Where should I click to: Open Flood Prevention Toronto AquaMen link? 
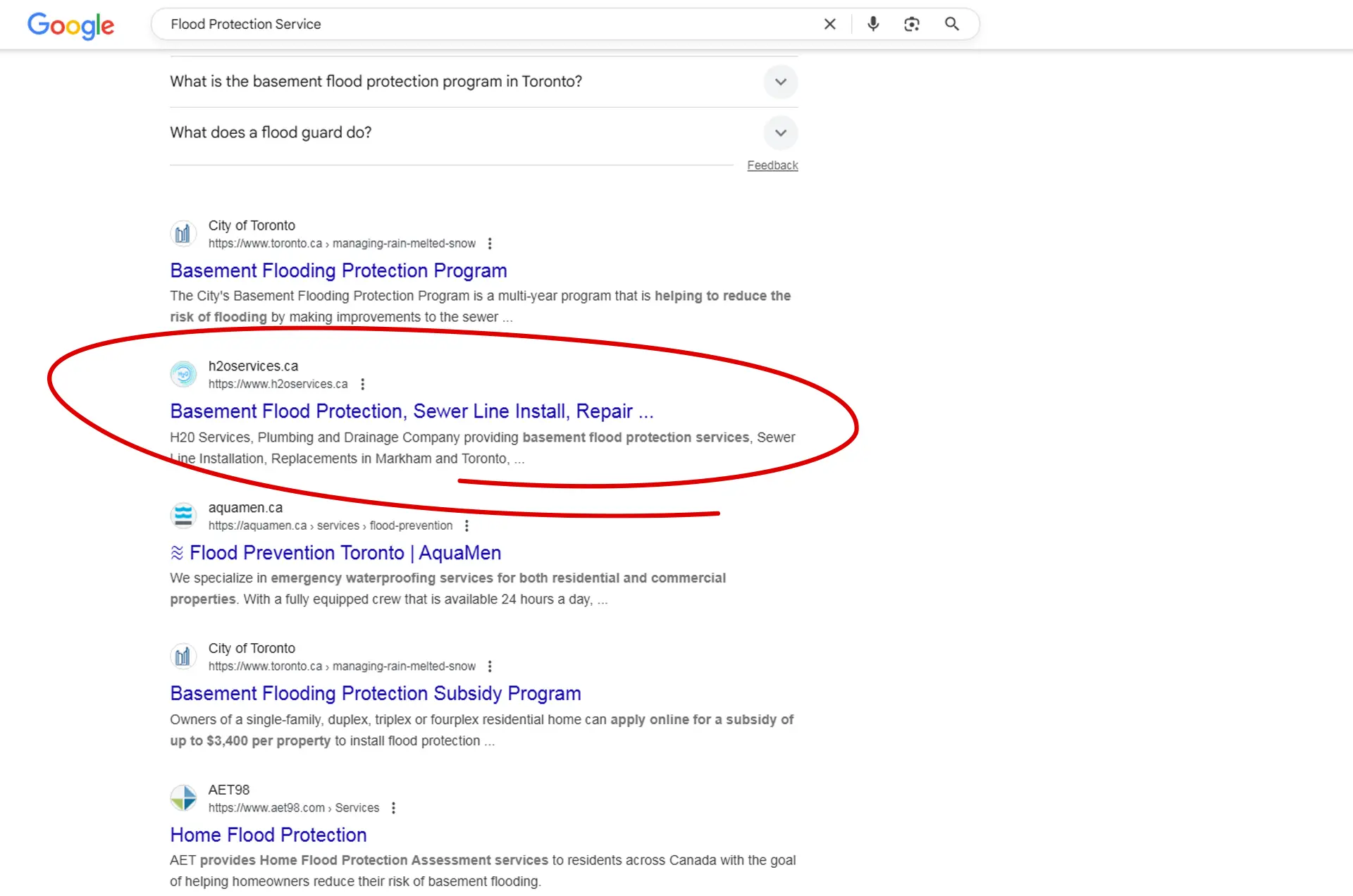coord(345,553)
